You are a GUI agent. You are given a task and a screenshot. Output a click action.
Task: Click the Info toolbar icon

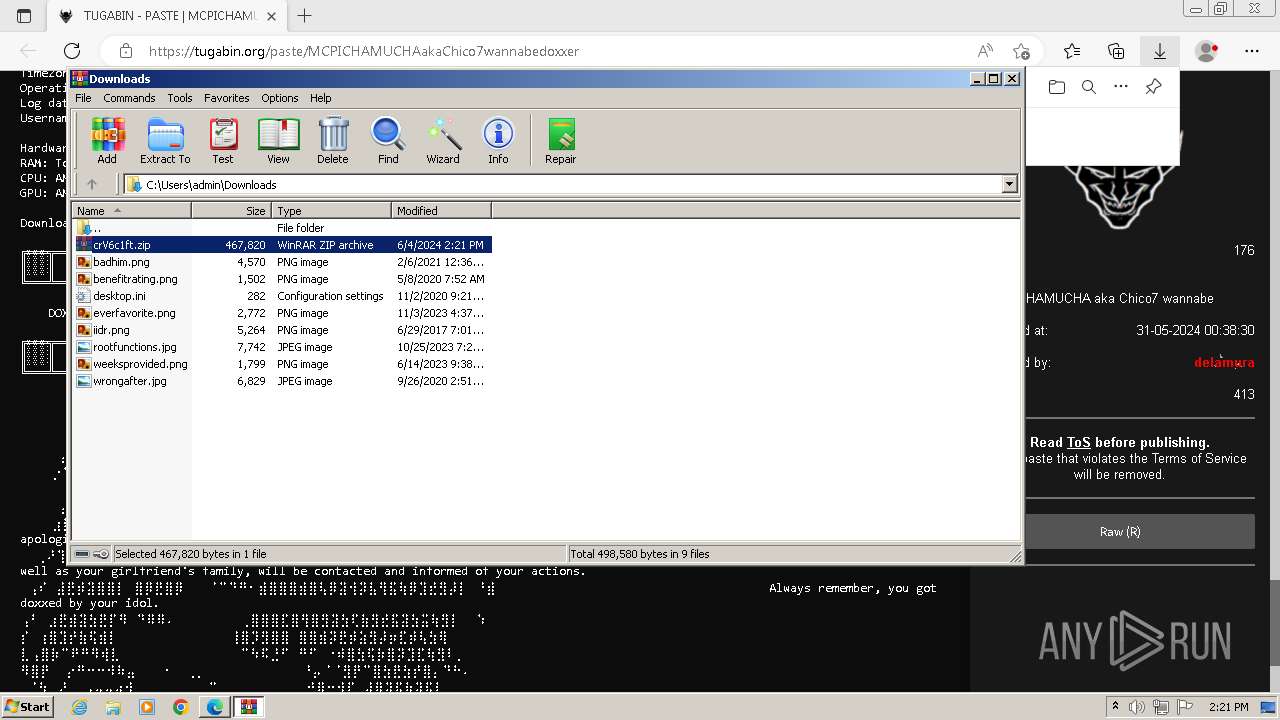click(x=498, y=141)
